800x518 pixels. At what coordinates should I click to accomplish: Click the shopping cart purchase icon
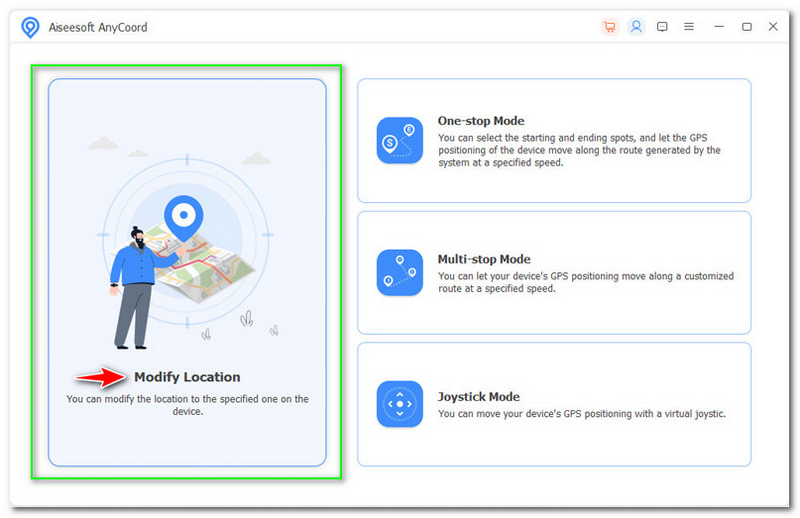pos(610,27)
